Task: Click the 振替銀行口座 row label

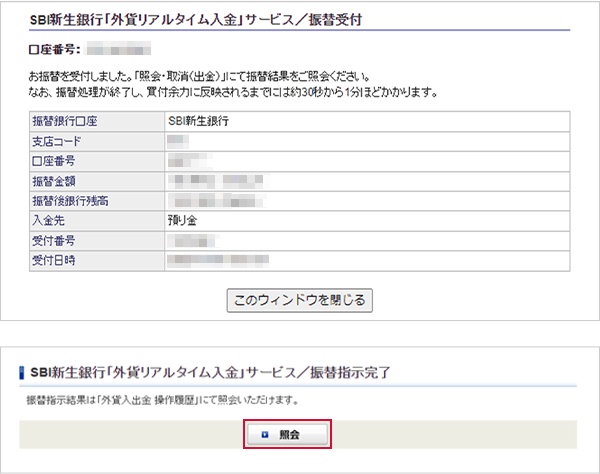Action: pyautogui.click(x=68, y=121)
